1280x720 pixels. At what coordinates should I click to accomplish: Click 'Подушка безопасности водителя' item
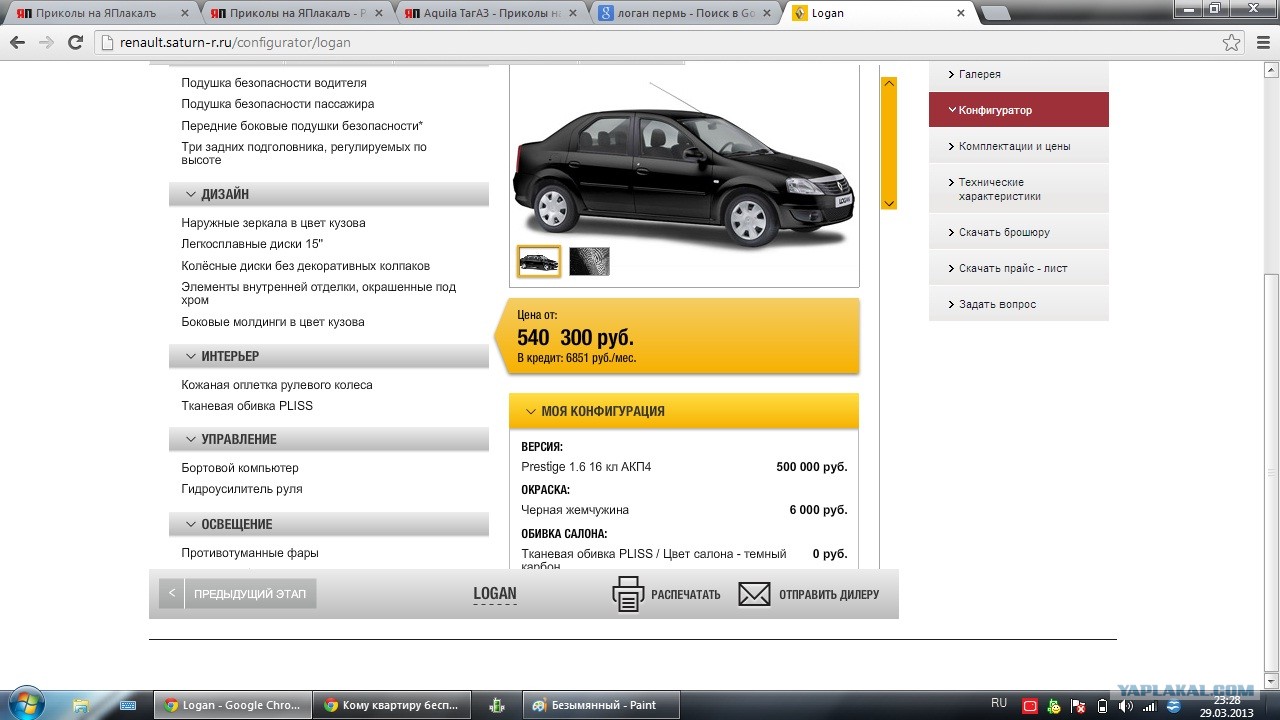274,83
